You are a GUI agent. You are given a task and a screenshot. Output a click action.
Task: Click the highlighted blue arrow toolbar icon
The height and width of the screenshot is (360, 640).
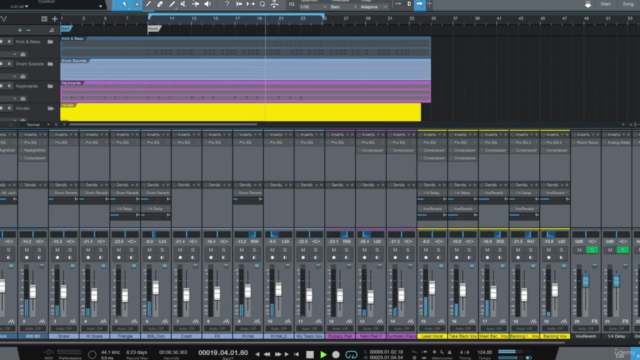pos(419,4)
